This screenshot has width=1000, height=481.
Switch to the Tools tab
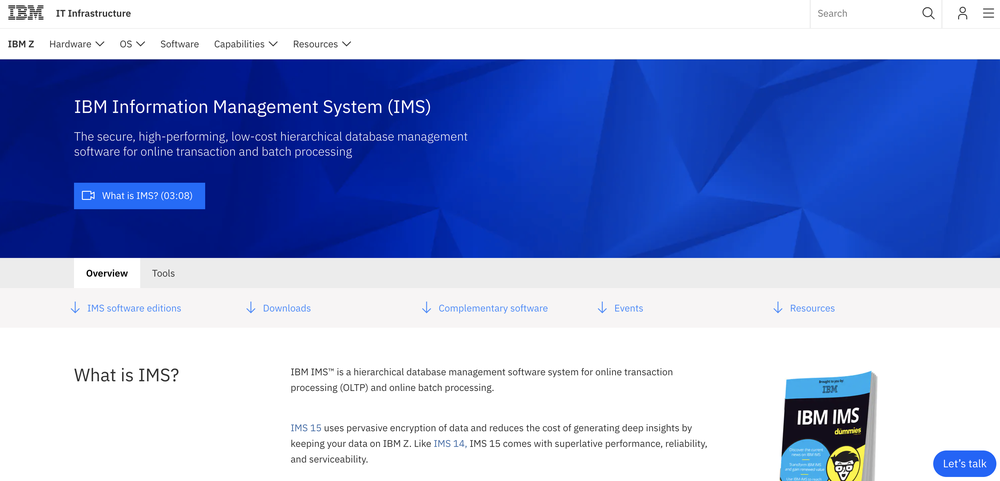click(163, 273)
